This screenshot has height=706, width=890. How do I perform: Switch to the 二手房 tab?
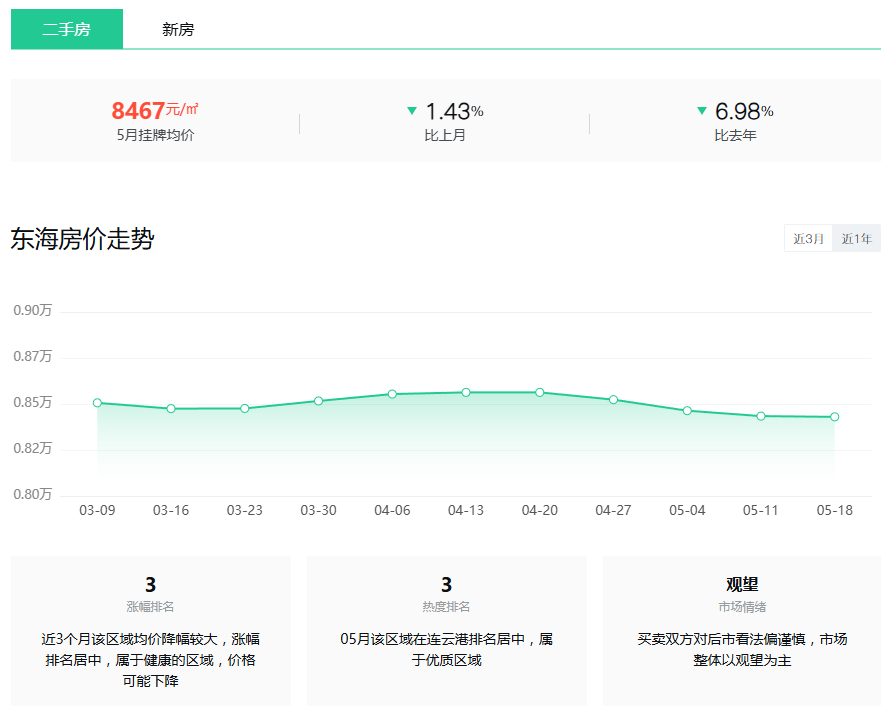pos(67,29)
